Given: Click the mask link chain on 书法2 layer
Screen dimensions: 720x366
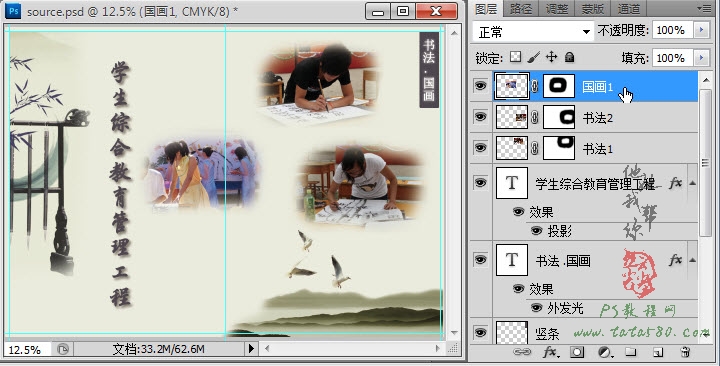Looking at the screenshot, I should pyautogui.click(x=534, y=118).
